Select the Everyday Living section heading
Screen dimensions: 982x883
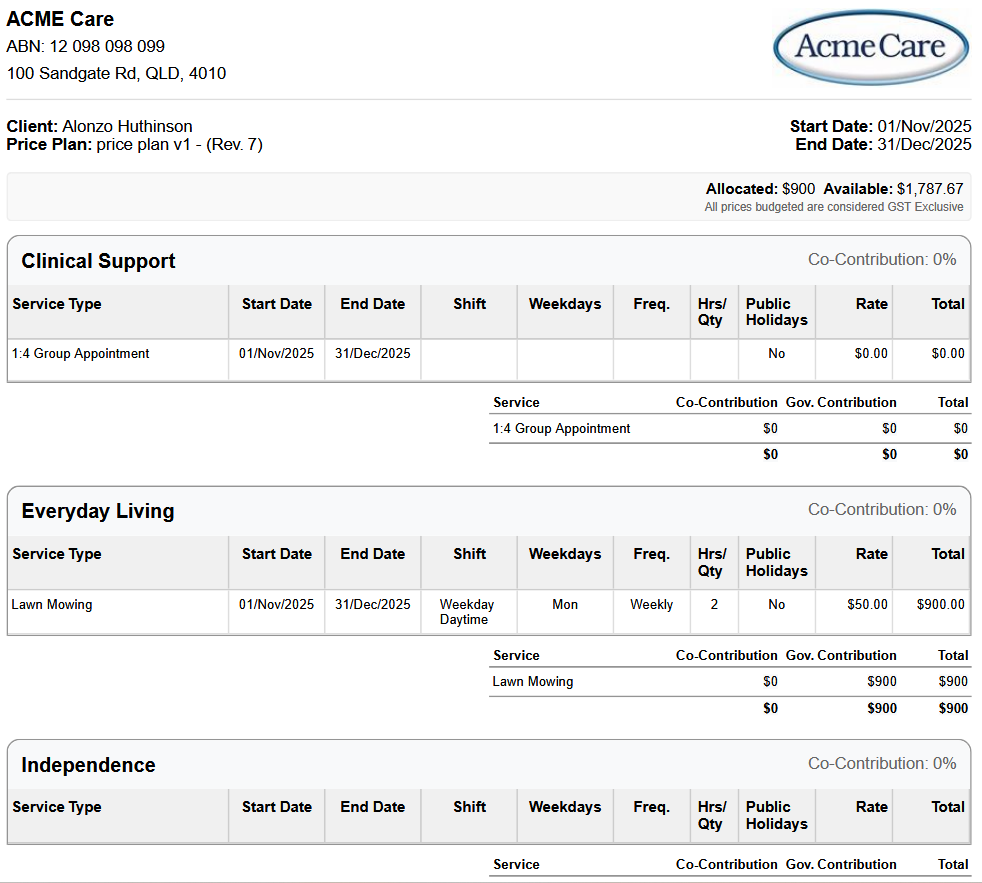[x=98, y=511]
